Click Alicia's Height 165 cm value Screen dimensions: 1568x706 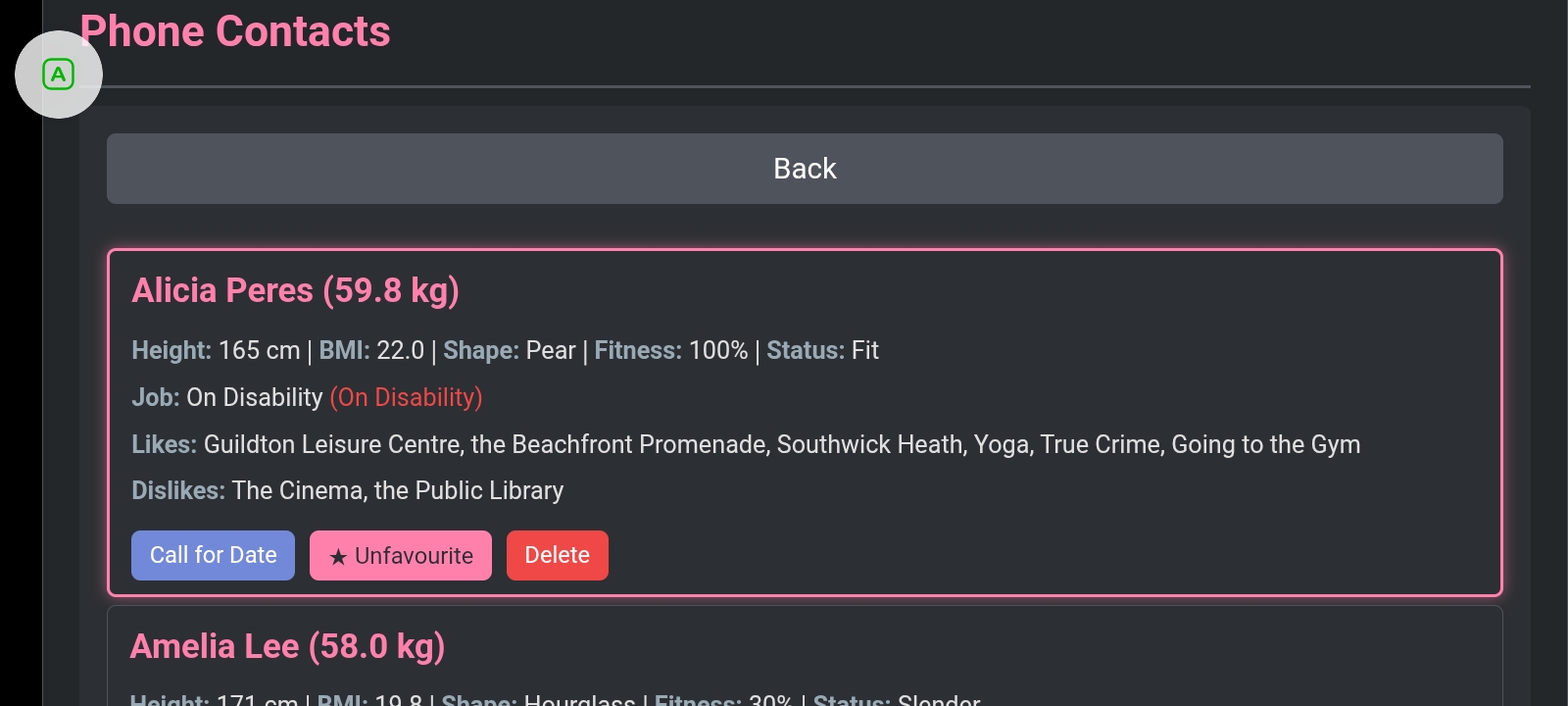[259, 350]
